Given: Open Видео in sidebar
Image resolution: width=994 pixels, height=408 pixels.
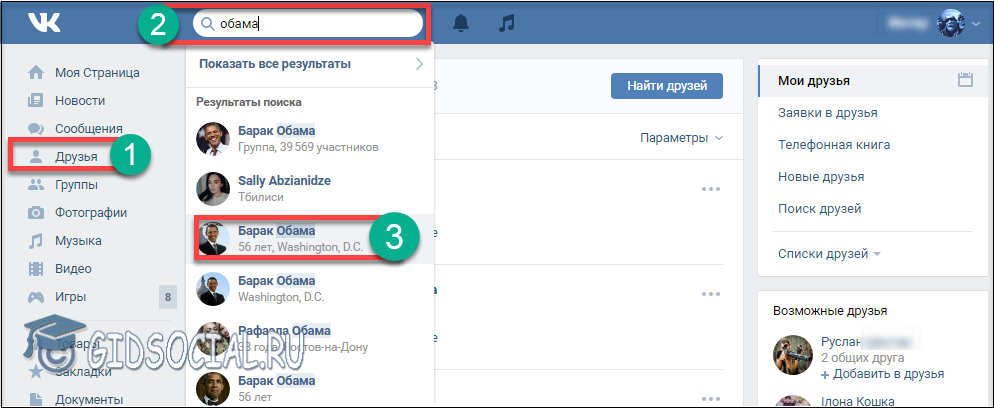Looking at the screenshot, I should (73, 269).
